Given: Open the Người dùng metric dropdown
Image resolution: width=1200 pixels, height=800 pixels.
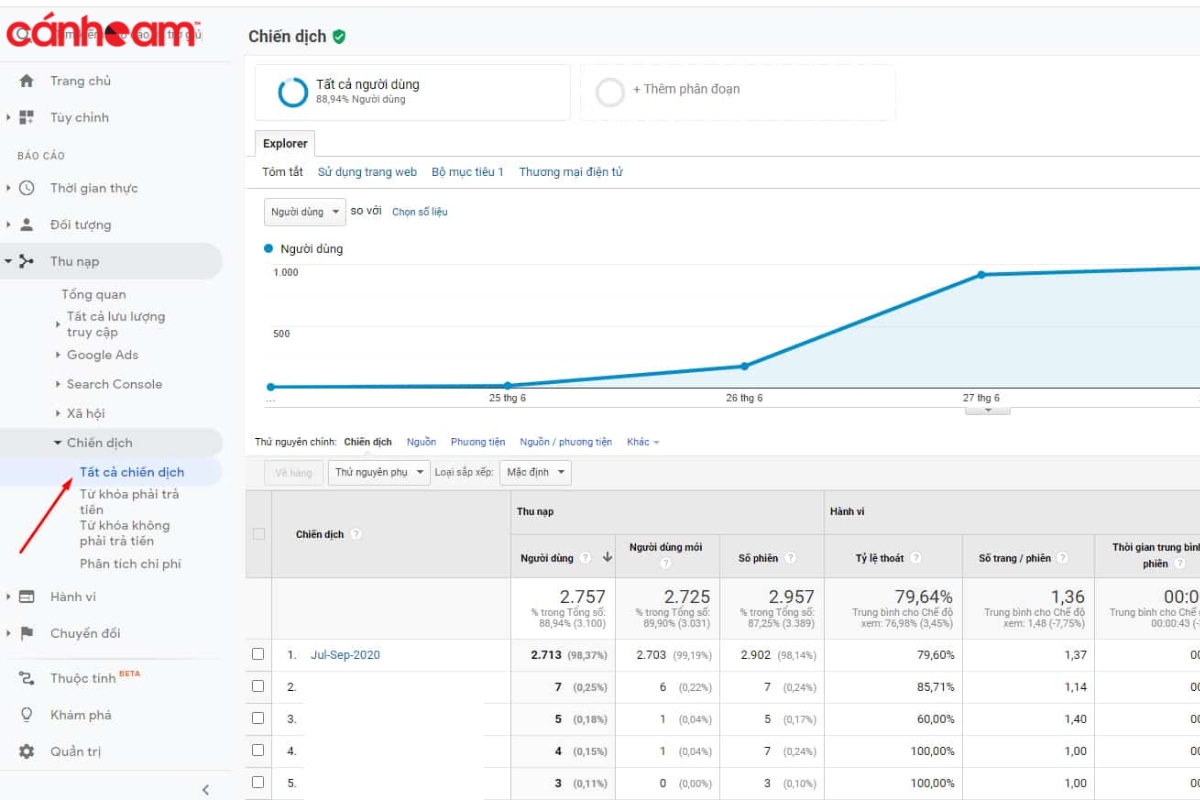Looking at the screenshot, I should tap(305, 212).
